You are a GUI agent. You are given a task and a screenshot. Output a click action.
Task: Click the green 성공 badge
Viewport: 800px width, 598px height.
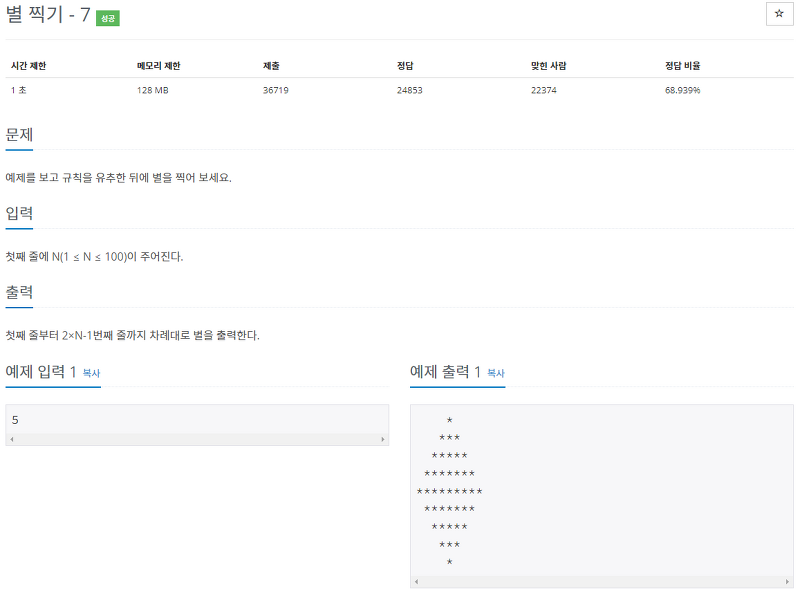coord(108,18)
